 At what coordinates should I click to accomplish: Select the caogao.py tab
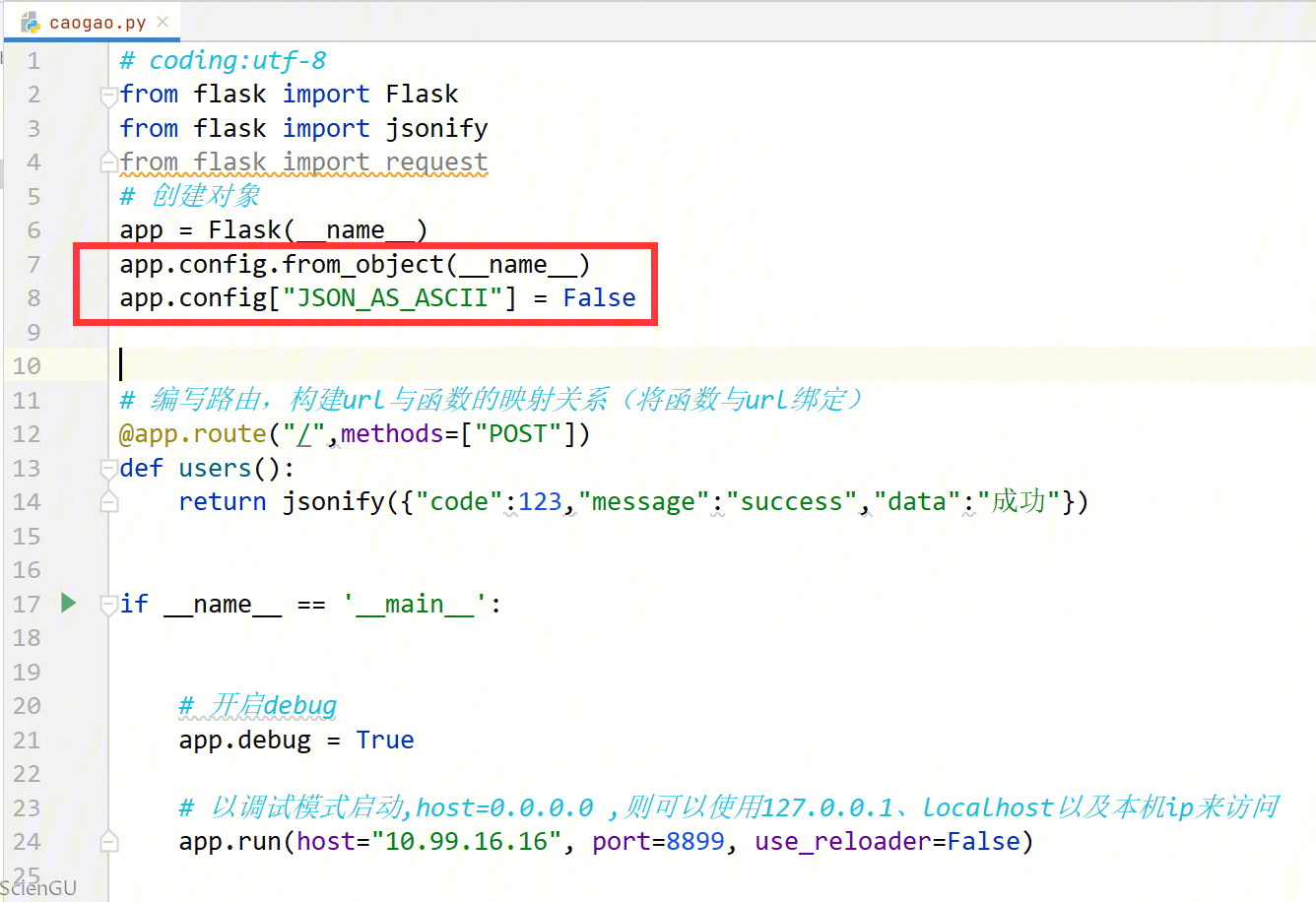(97, 22)
